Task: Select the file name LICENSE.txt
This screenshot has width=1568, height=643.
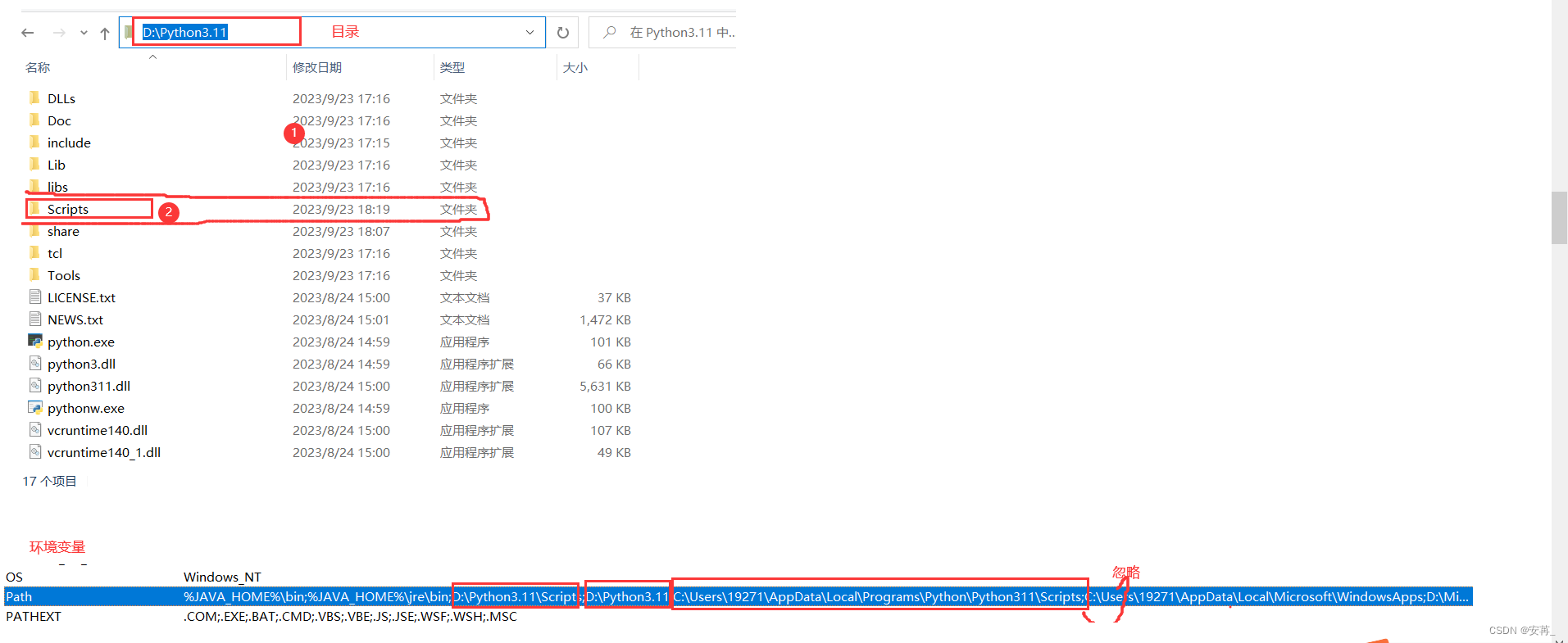Action: click(81, 297)
